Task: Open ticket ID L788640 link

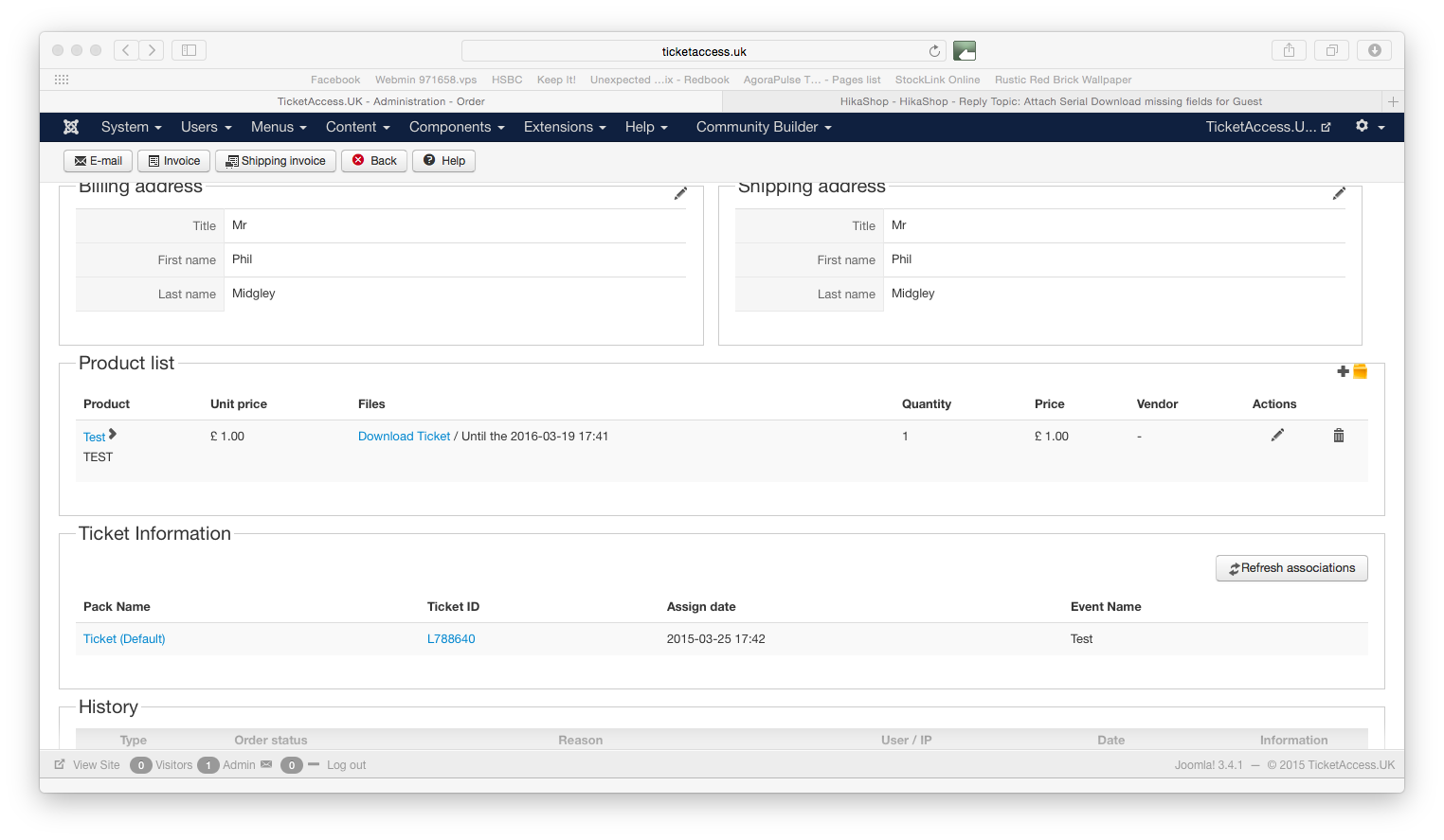Action: coord(451,639)
